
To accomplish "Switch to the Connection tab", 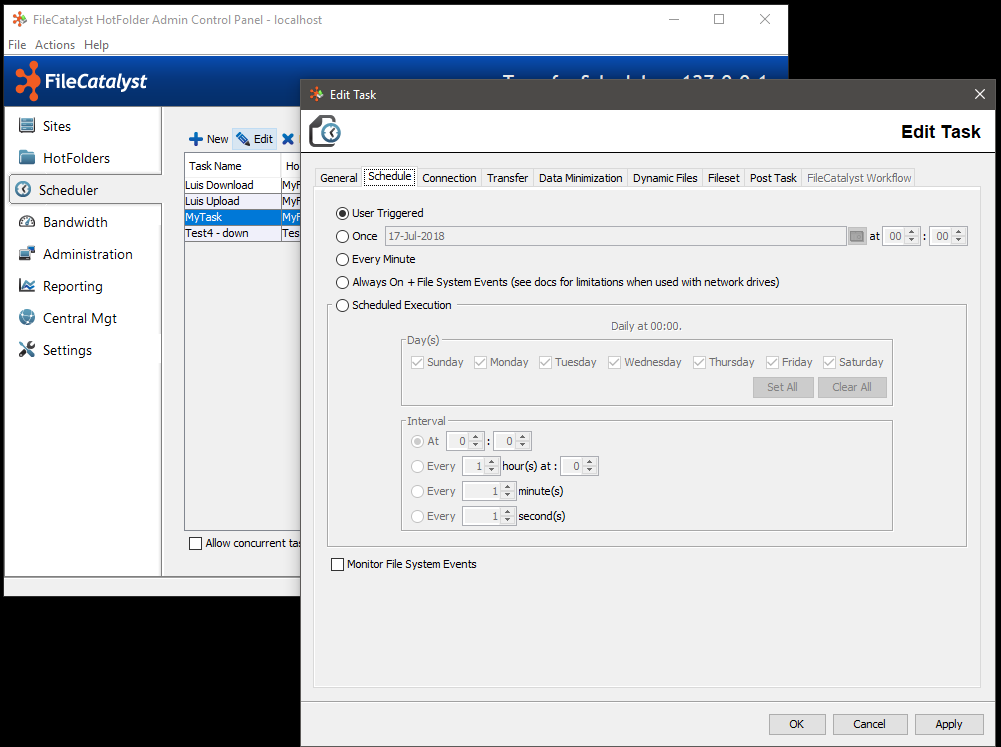I will click(449, 178).
